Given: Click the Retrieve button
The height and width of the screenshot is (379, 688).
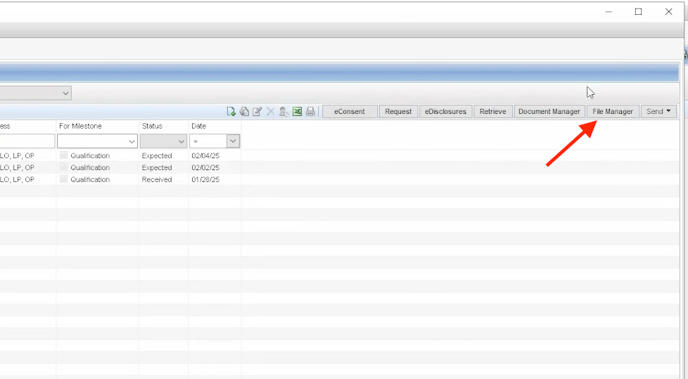Looking at the screenshot, I should 493,111.
